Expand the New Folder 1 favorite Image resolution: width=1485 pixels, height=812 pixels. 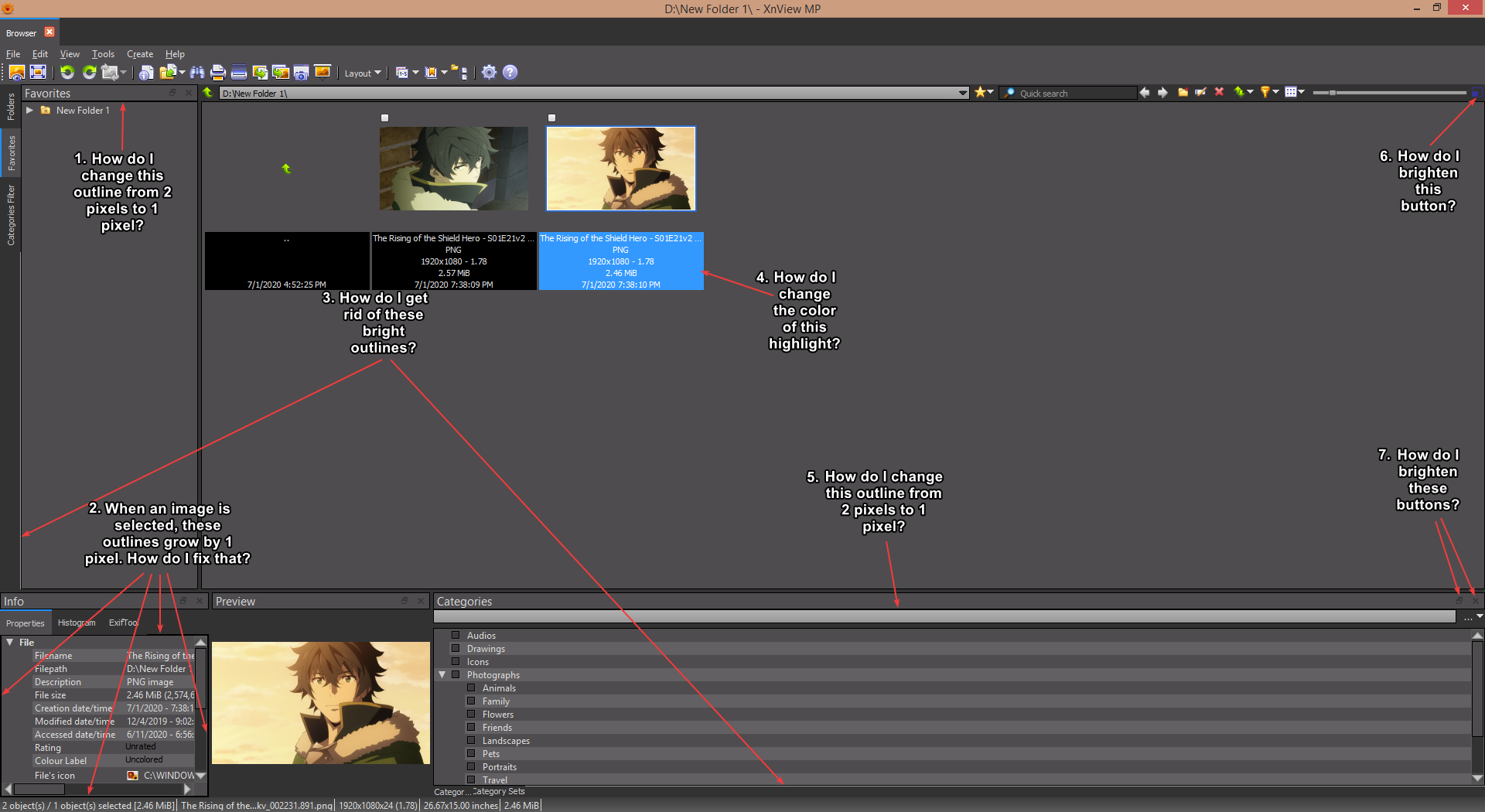click(x=29, y=111)
